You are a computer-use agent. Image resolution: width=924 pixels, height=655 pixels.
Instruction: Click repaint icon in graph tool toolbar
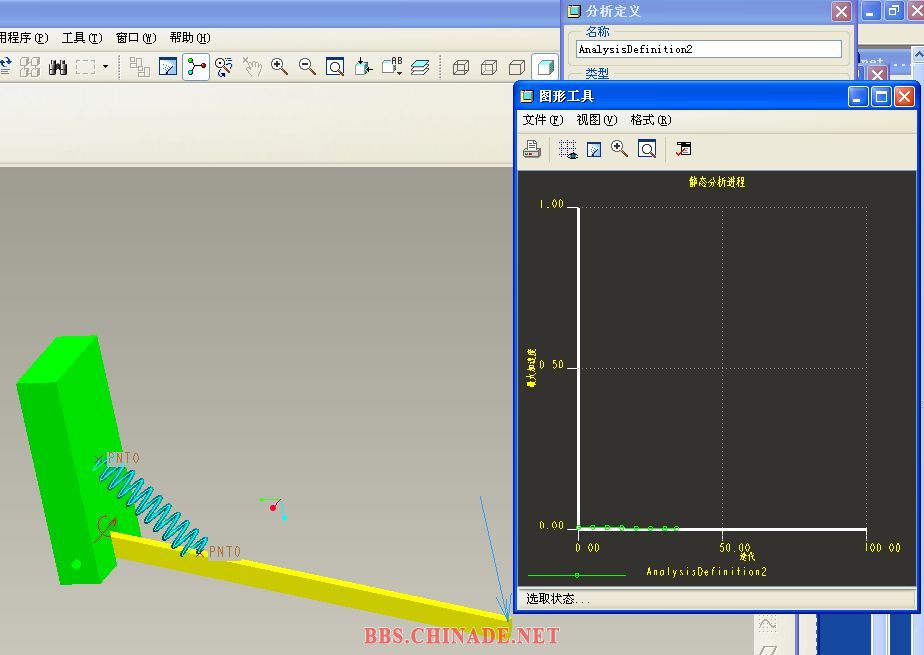[594, 149]
